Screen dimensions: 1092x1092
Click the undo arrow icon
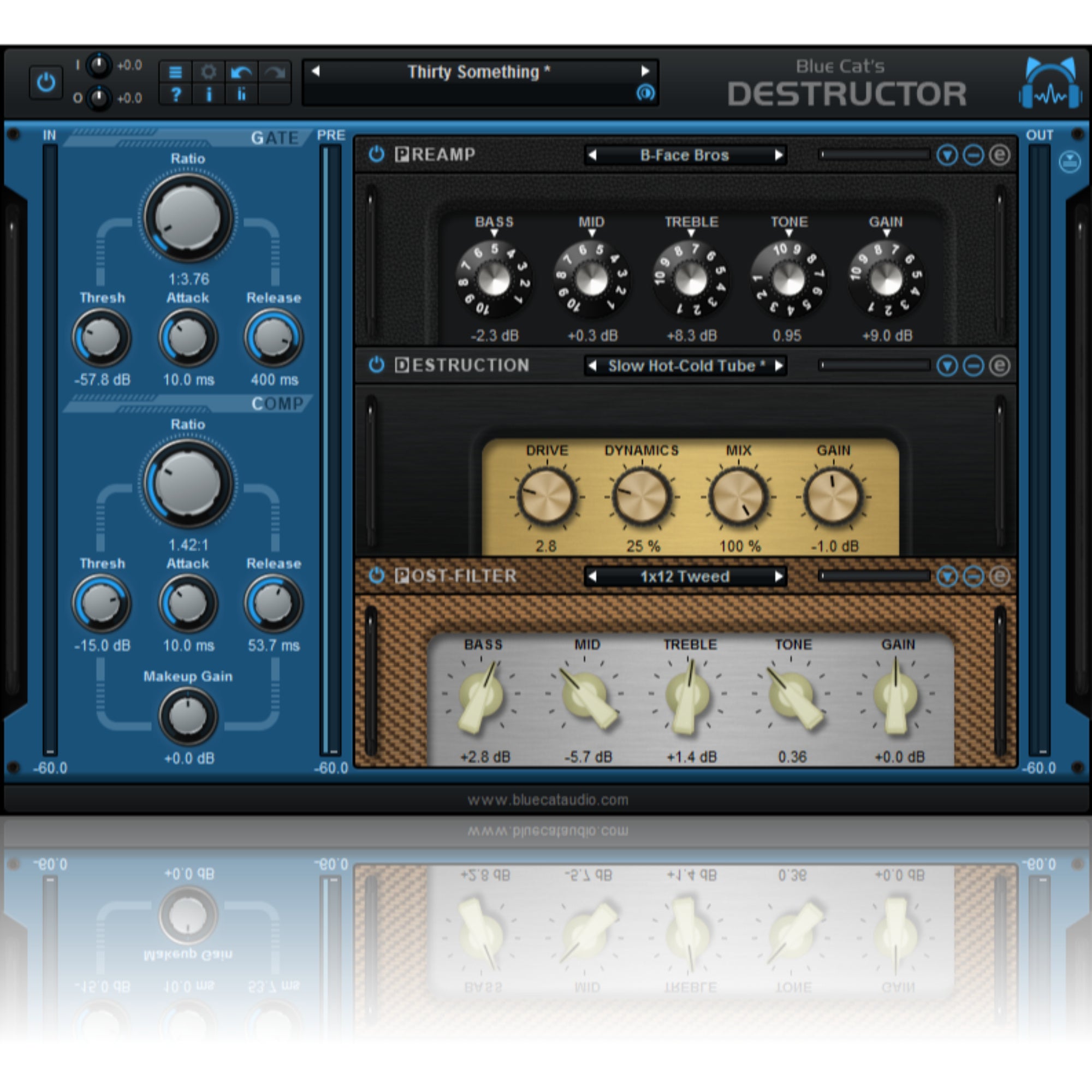coord(241,72)
